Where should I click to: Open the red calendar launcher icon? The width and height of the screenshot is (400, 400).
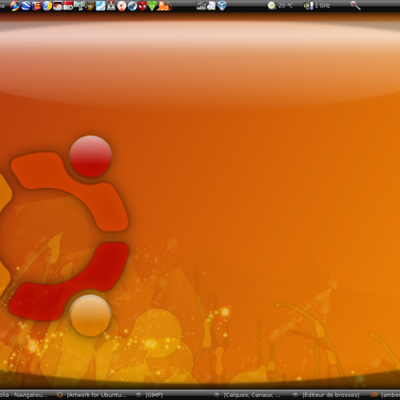[x=68, y=6]
